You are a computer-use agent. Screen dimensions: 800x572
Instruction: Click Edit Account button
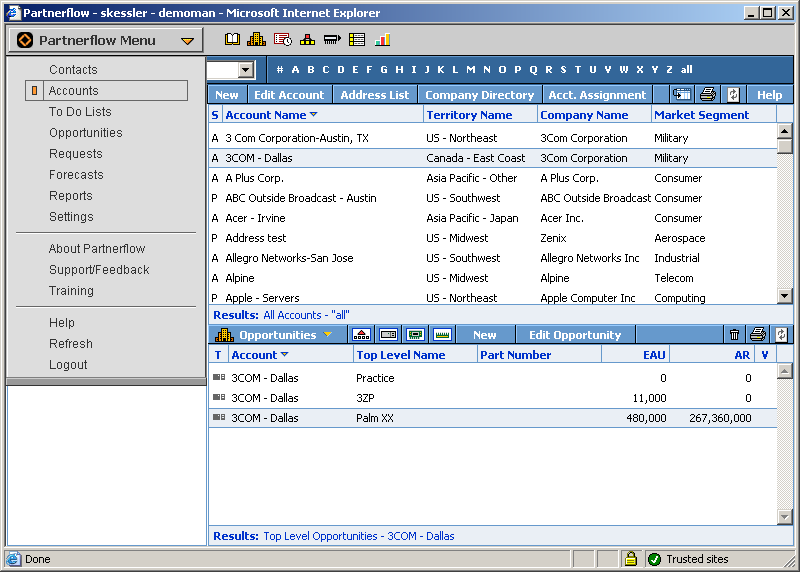(x=289, y=95)
